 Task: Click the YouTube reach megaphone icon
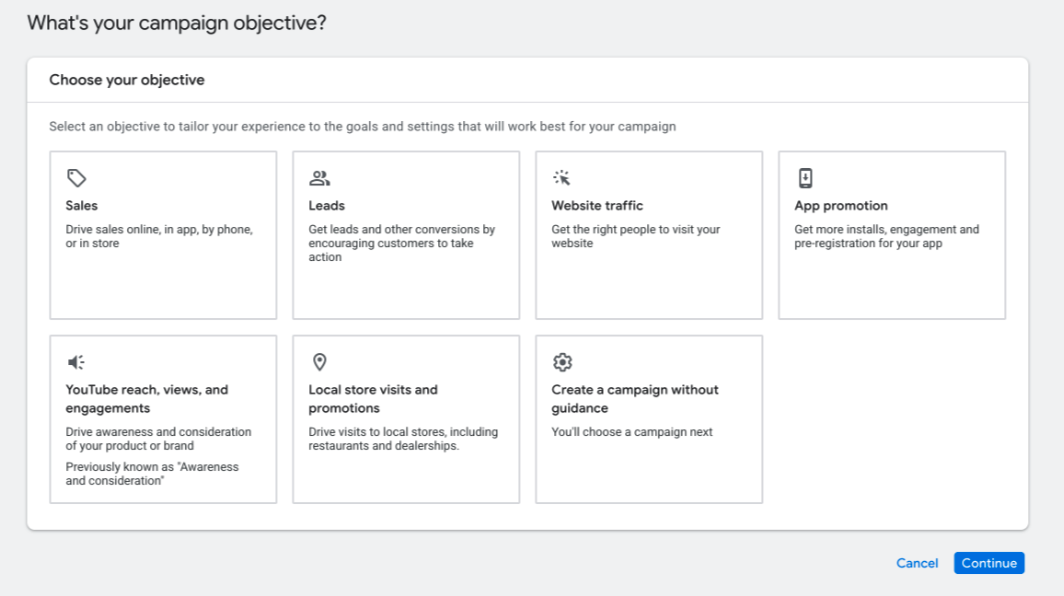[x=76, y=362]
